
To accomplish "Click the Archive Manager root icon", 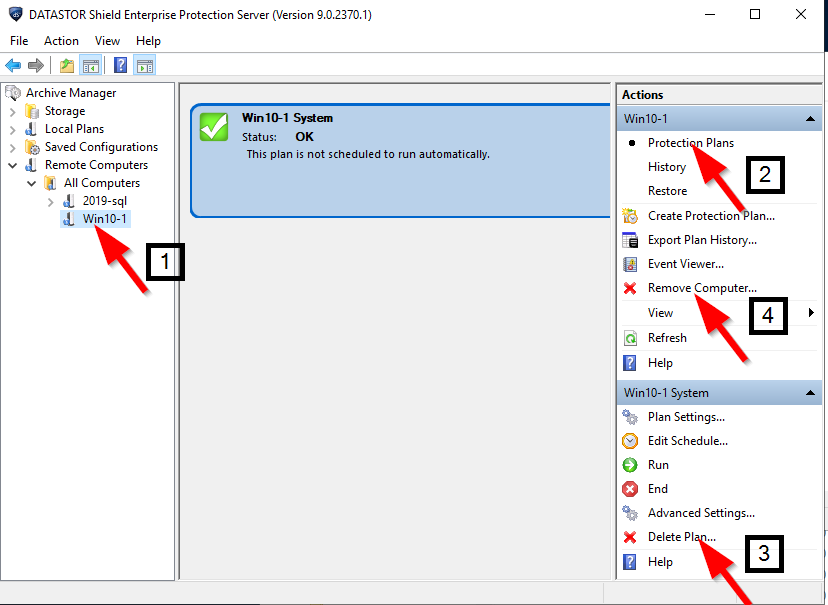I will point(13,93).
